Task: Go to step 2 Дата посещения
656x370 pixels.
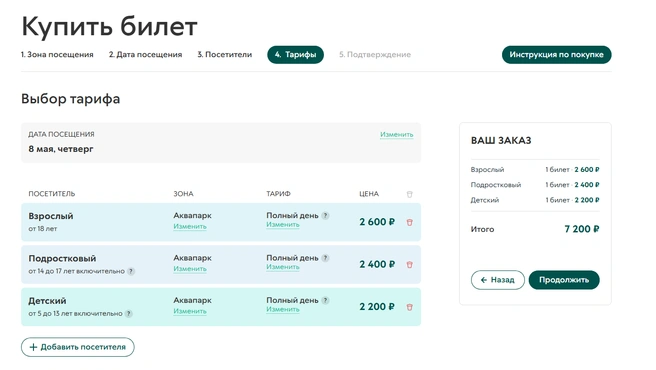Action: [146, 54]
